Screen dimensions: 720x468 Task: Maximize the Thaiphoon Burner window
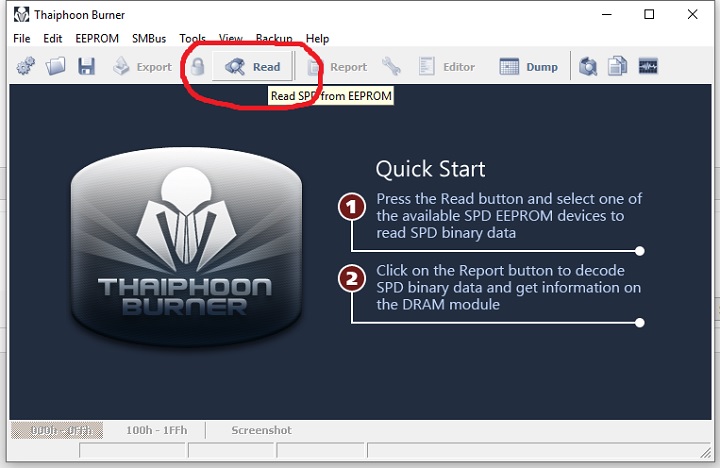[649, 15]
